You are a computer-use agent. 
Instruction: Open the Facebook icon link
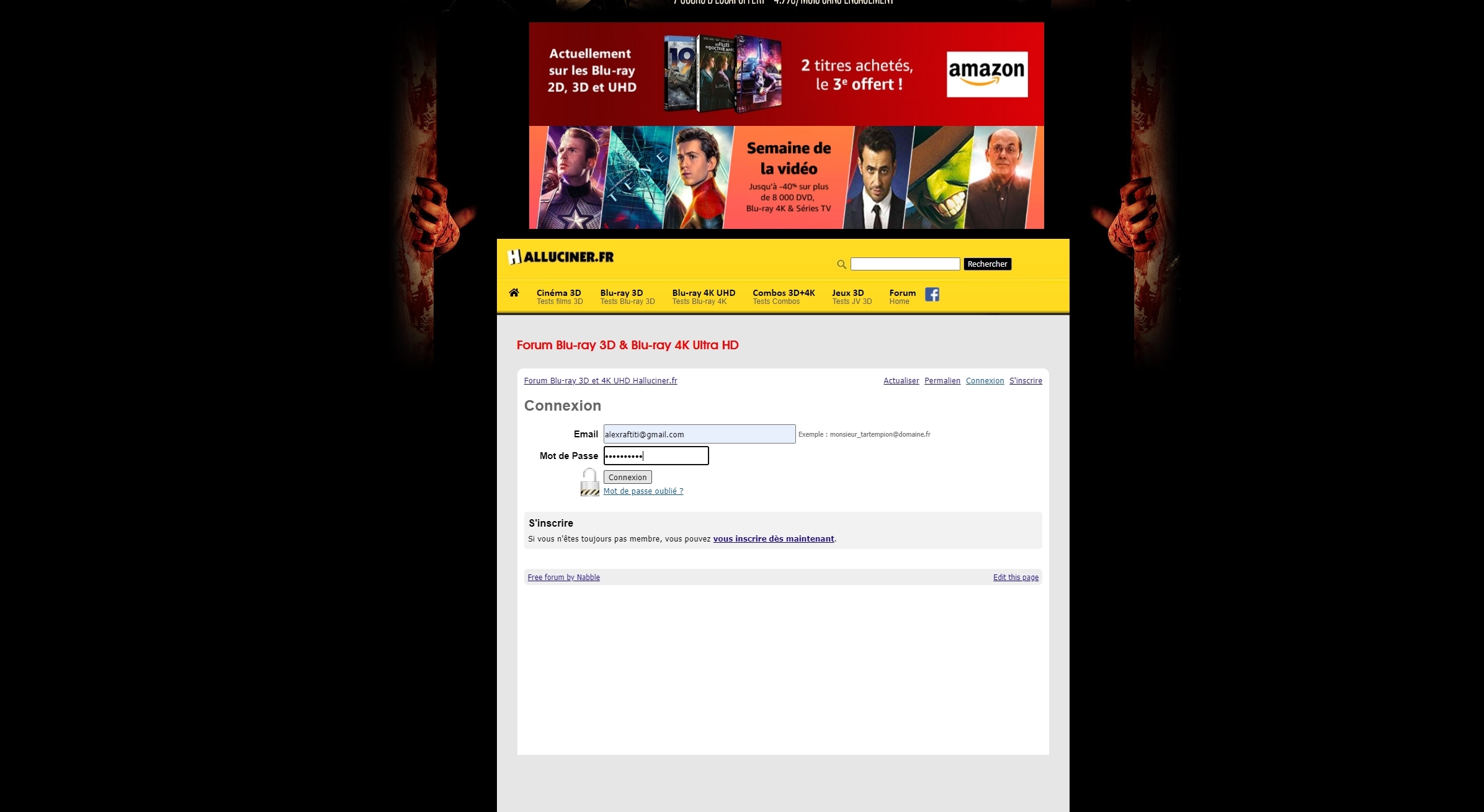pos(932,295)
